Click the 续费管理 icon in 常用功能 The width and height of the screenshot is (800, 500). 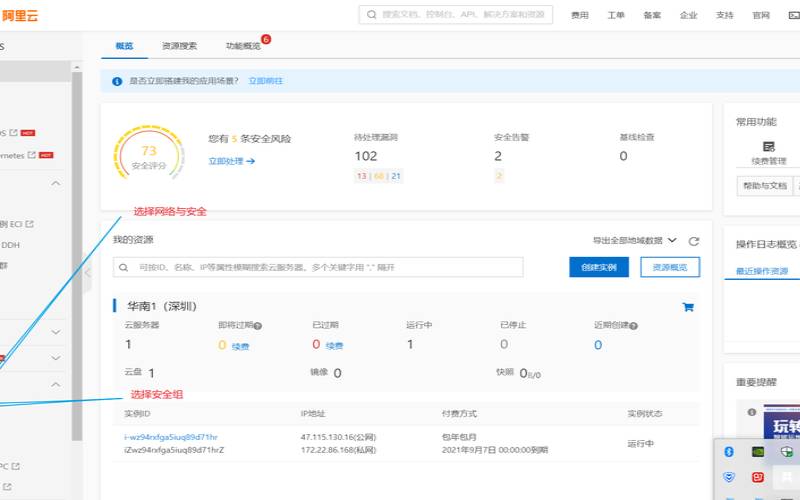tap(768, 147)
